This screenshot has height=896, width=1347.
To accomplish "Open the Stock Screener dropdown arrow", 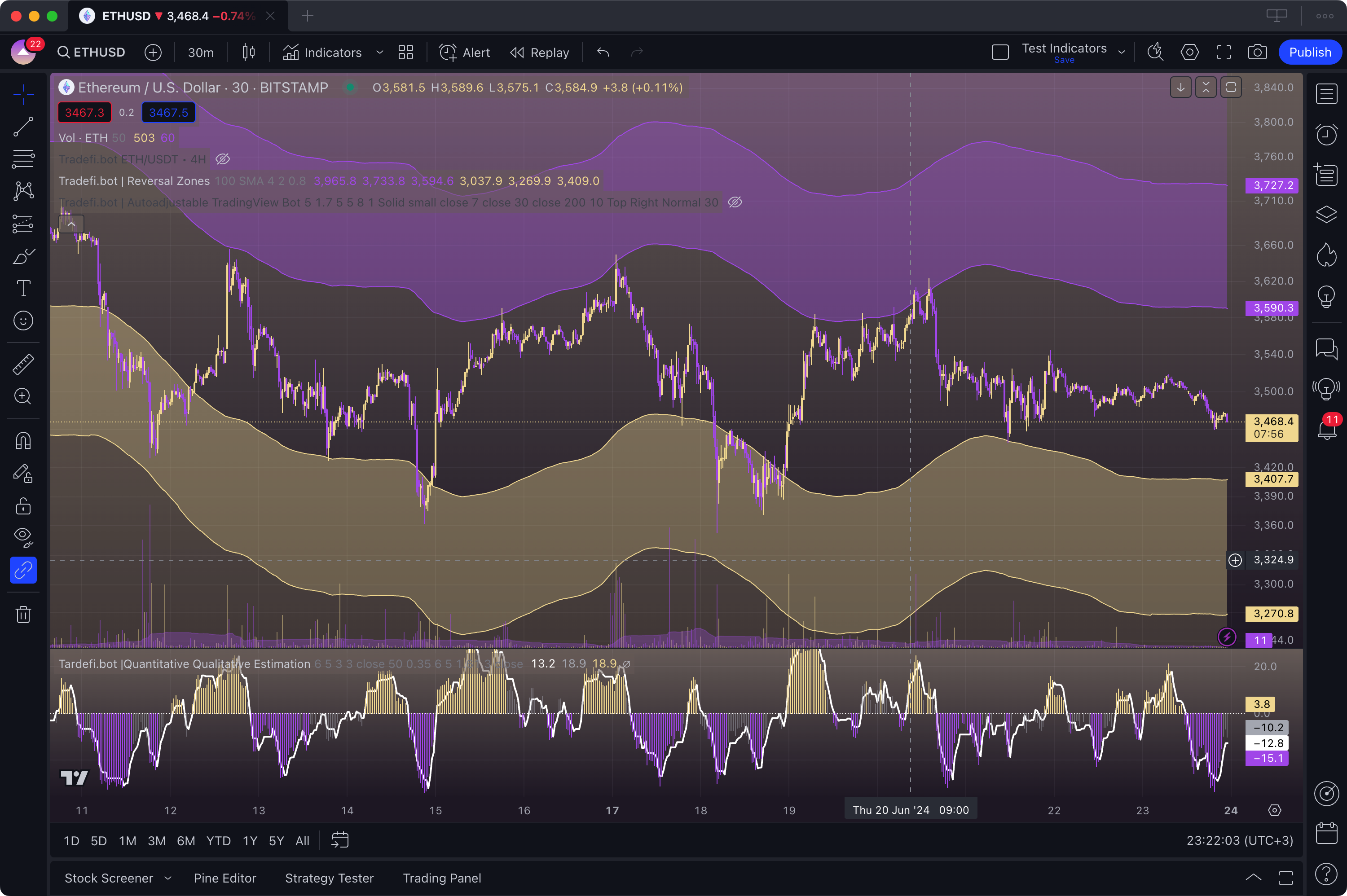I will (x=167, y=878).
